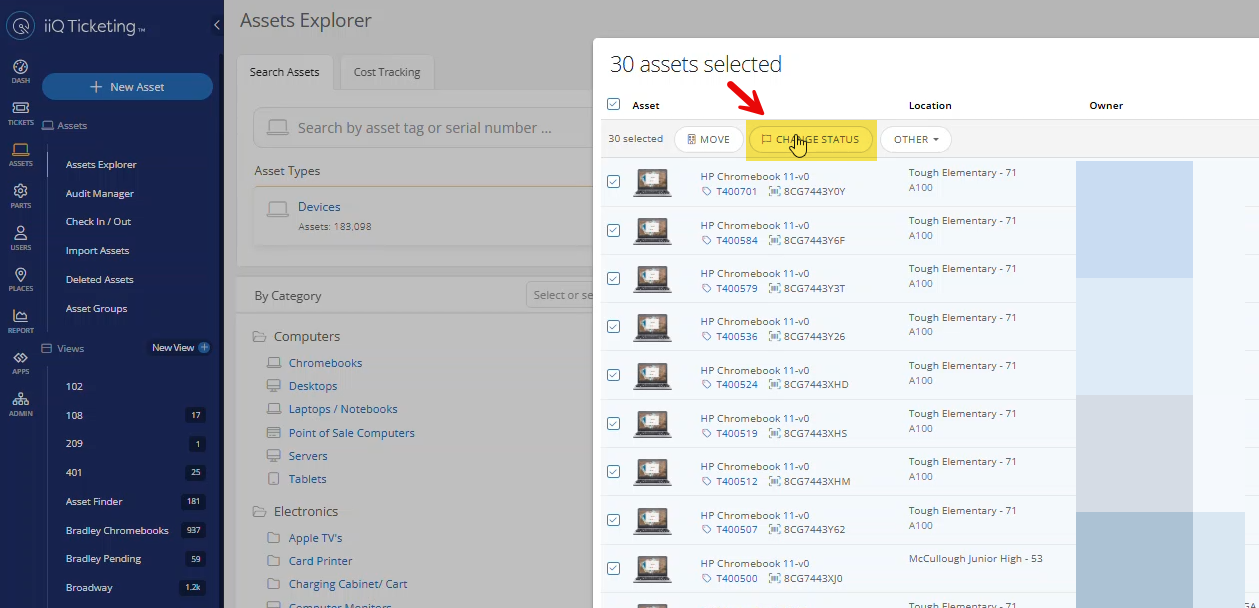
Task: Click the plus icon beside New View
Action: click(204, 348)
